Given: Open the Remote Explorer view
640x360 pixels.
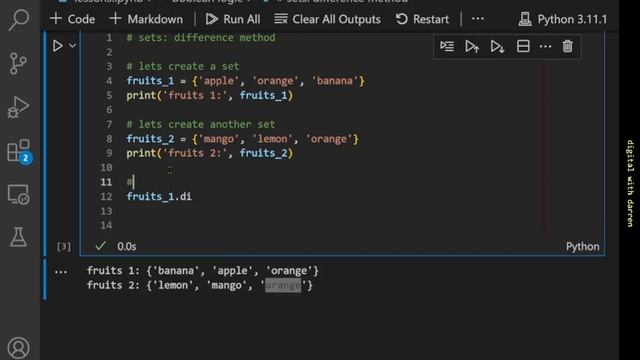Looking at the screenshot, I should (18, 194).
